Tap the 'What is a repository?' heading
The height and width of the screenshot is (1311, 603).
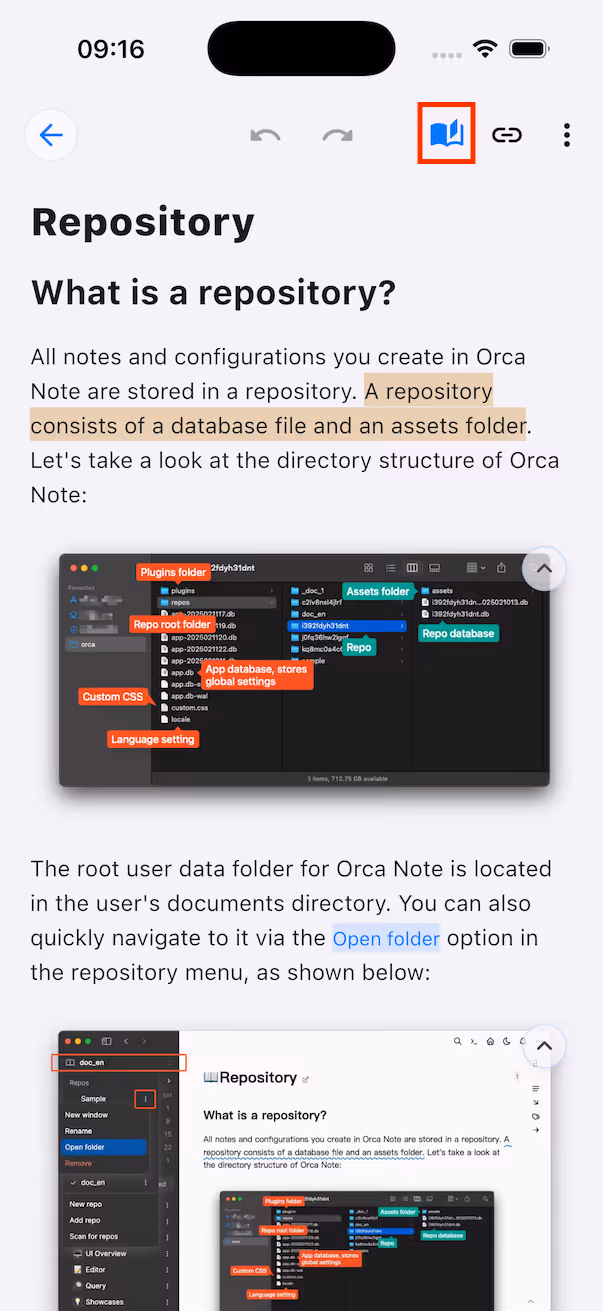214,293
